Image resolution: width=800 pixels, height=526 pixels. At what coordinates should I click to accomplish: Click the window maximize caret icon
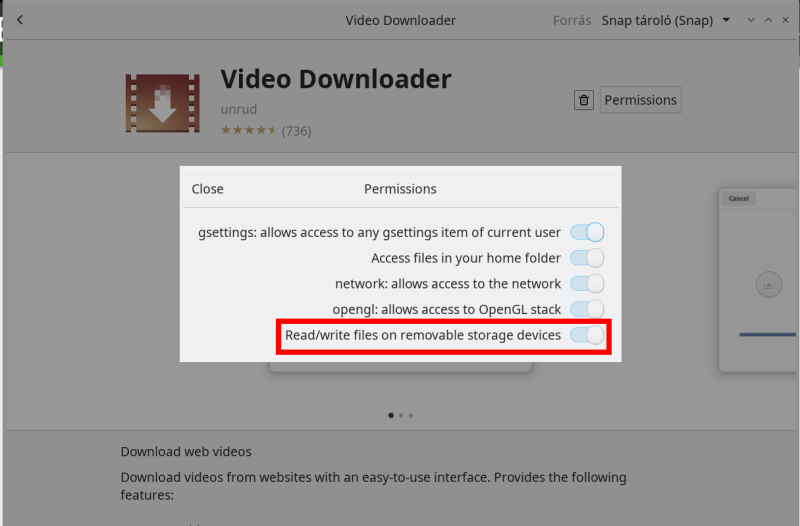tap(768, 20)
